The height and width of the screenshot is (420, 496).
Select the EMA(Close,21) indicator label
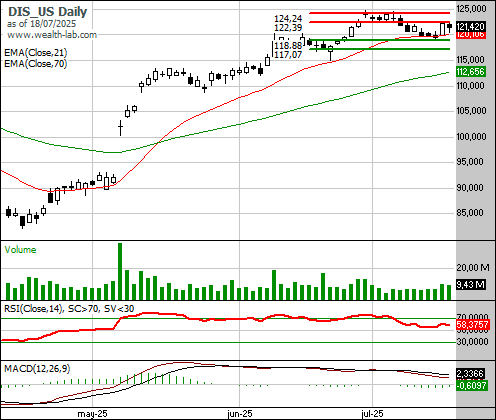pyautogui.click(x=36, y=53)
